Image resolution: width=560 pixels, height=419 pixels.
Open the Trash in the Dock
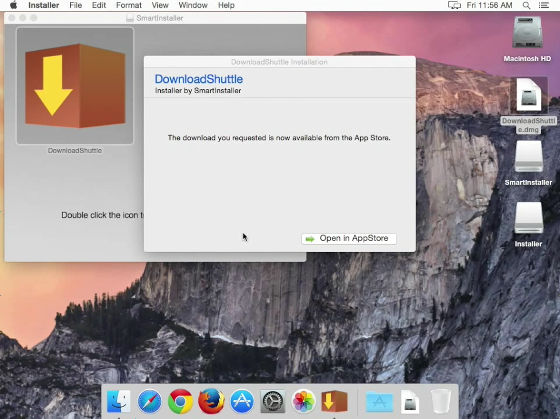441,401
